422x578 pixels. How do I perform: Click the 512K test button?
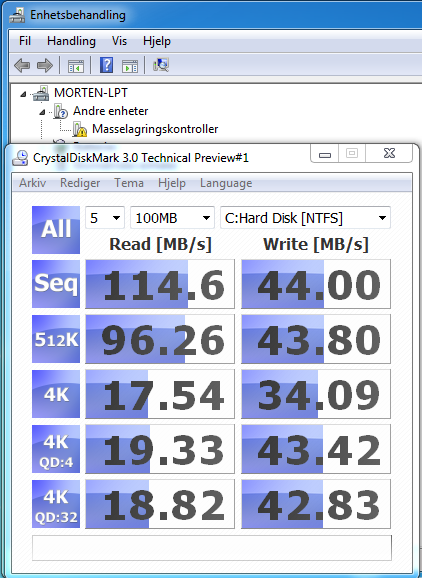[x=56, y=339]
